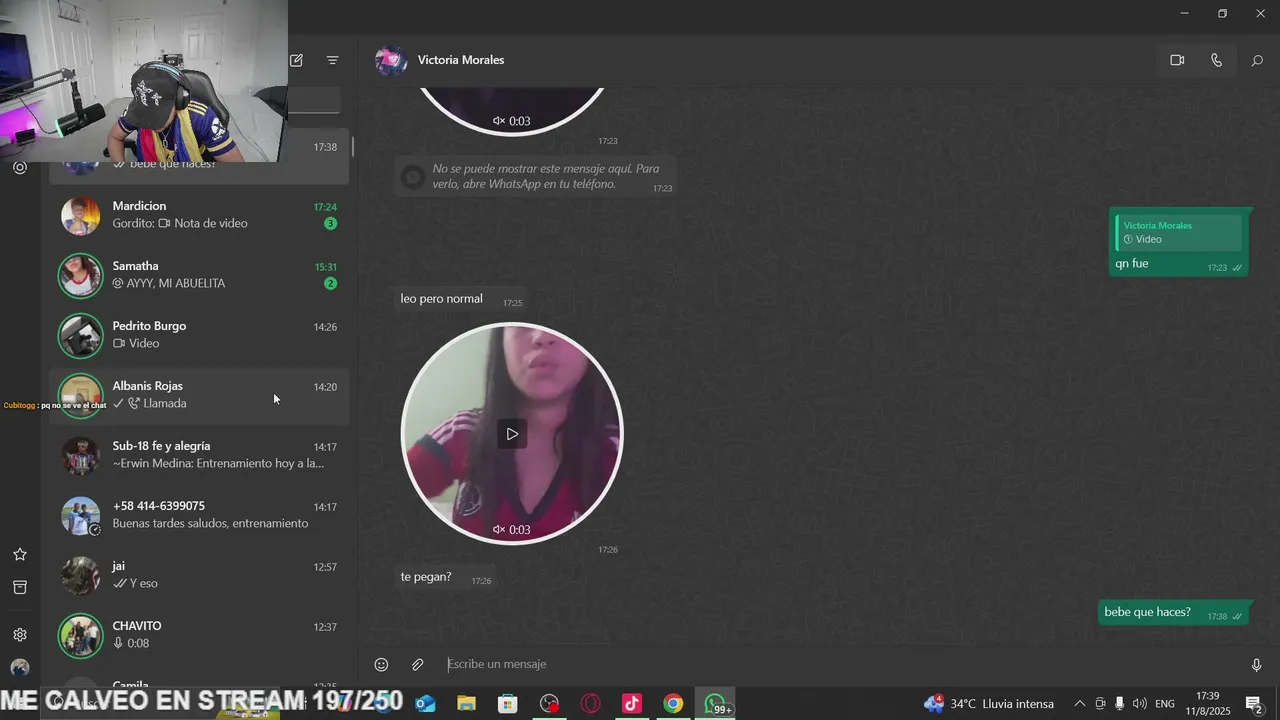Open own profile picture in the sidebar

[19, 667]
